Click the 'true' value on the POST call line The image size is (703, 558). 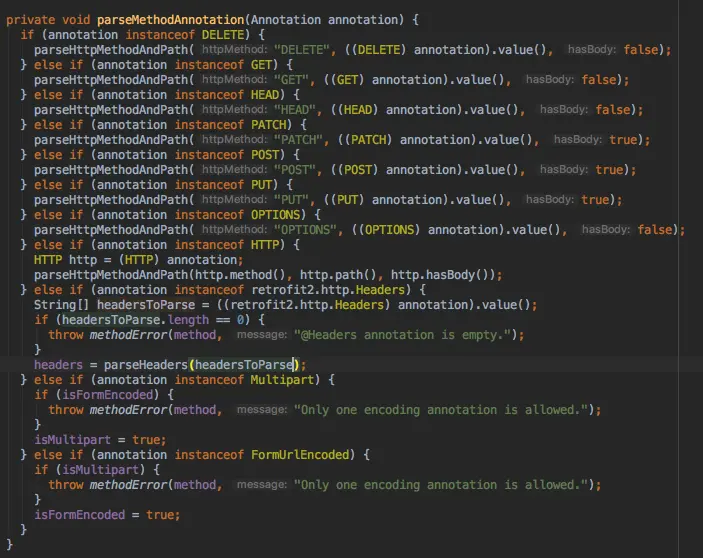point(609,170)
